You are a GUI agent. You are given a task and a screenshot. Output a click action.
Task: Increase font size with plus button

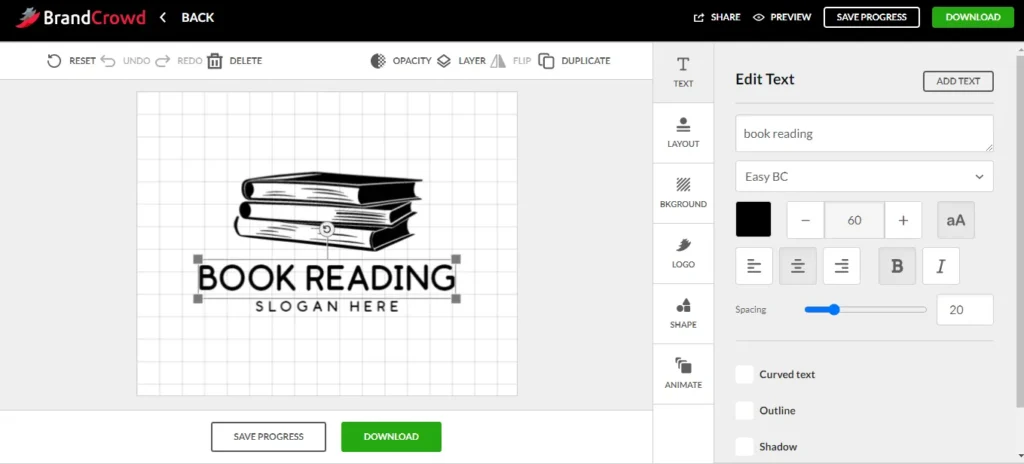click(x=903, y=220)
